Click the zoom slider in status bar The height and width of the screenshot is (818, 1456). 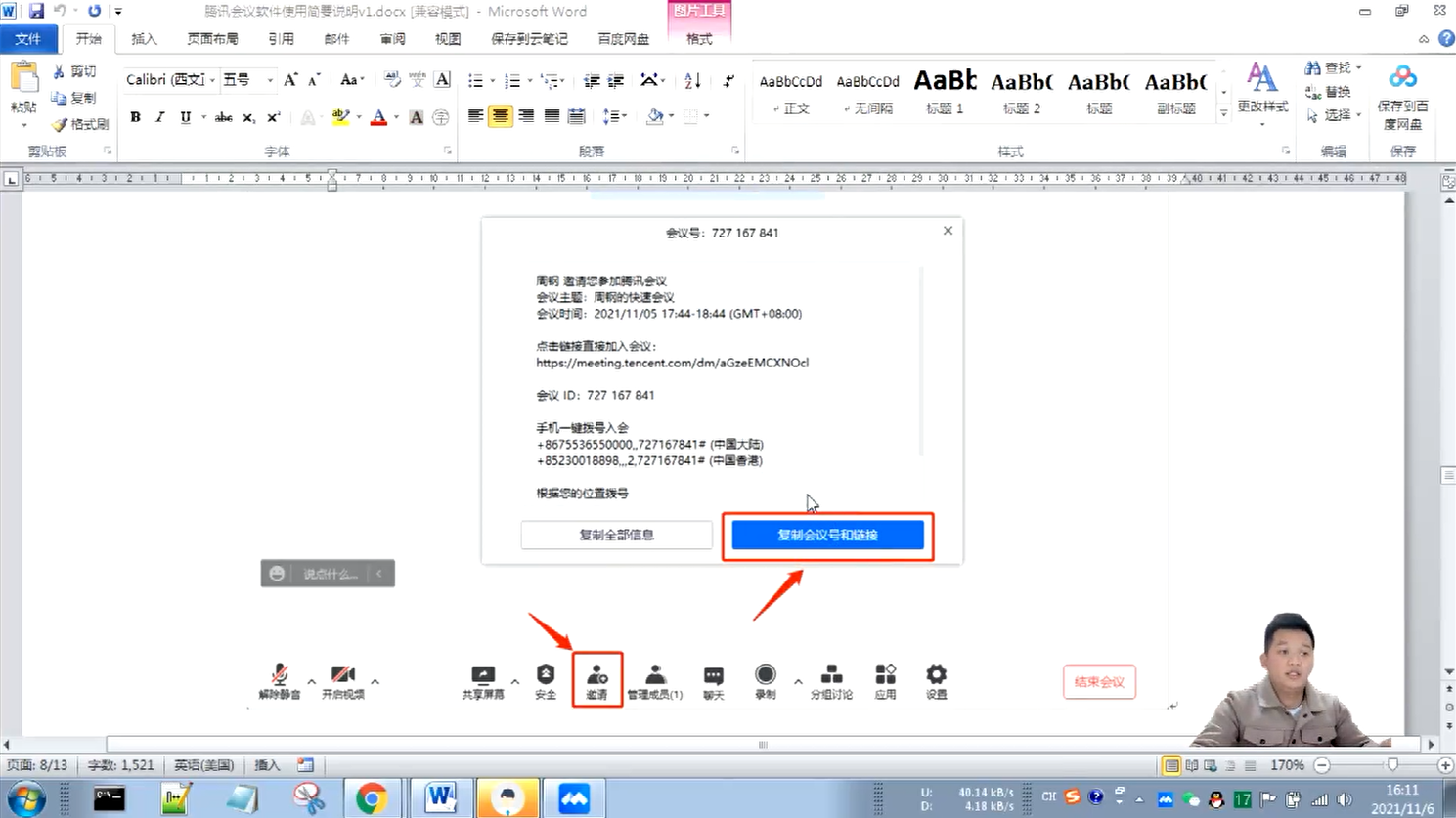click(x=1391, y=765)
